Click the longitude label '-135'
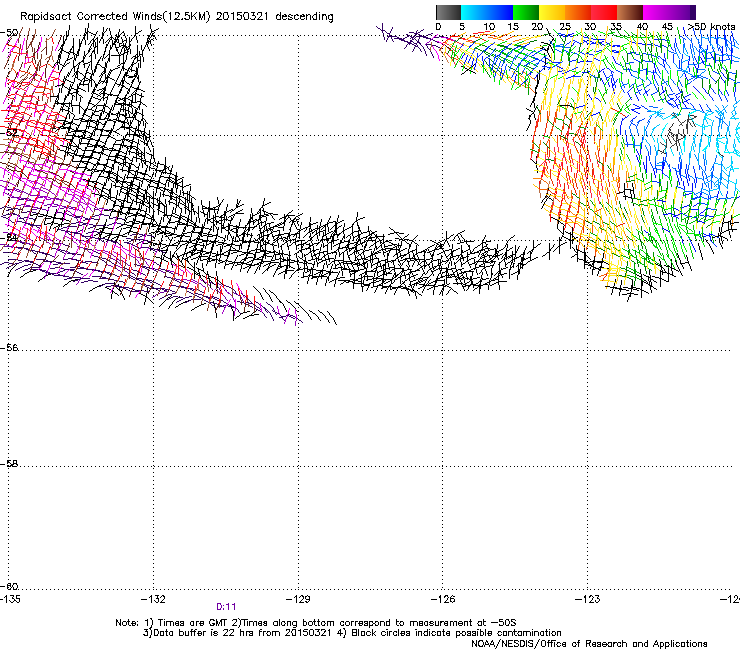 point(10,599)
